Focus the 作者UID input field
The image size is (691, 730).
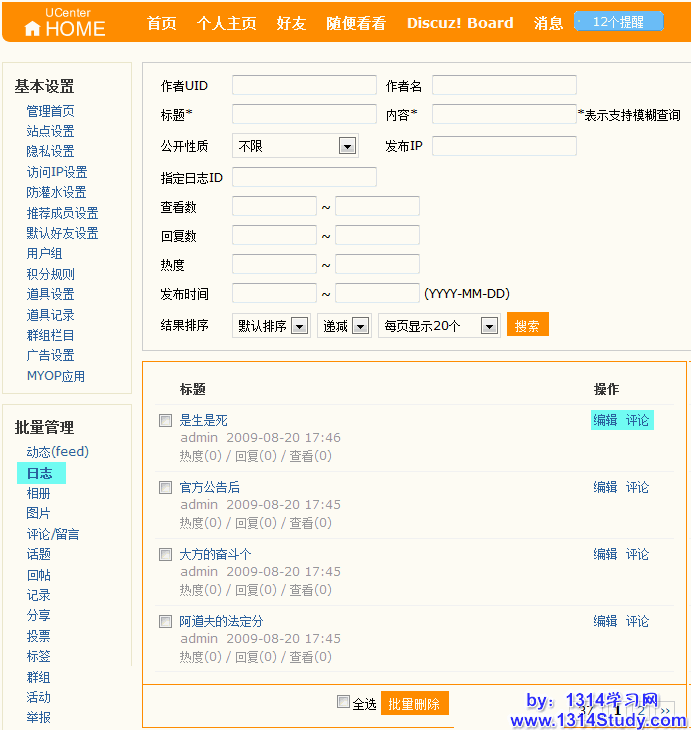304,85
